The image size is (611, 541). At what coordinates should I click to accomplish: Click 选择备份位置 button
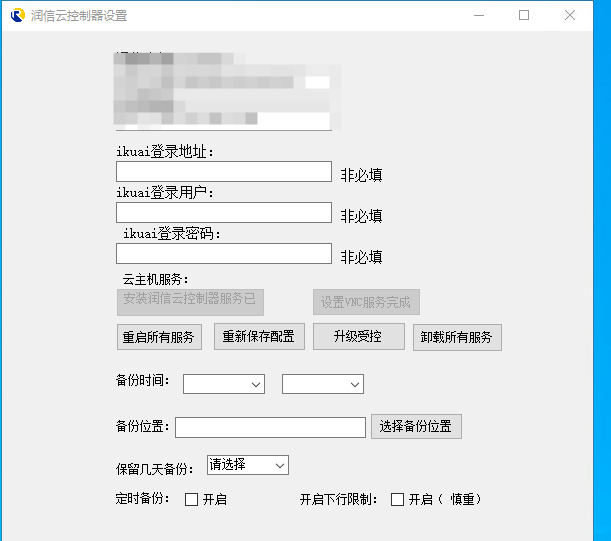(416, 426)
